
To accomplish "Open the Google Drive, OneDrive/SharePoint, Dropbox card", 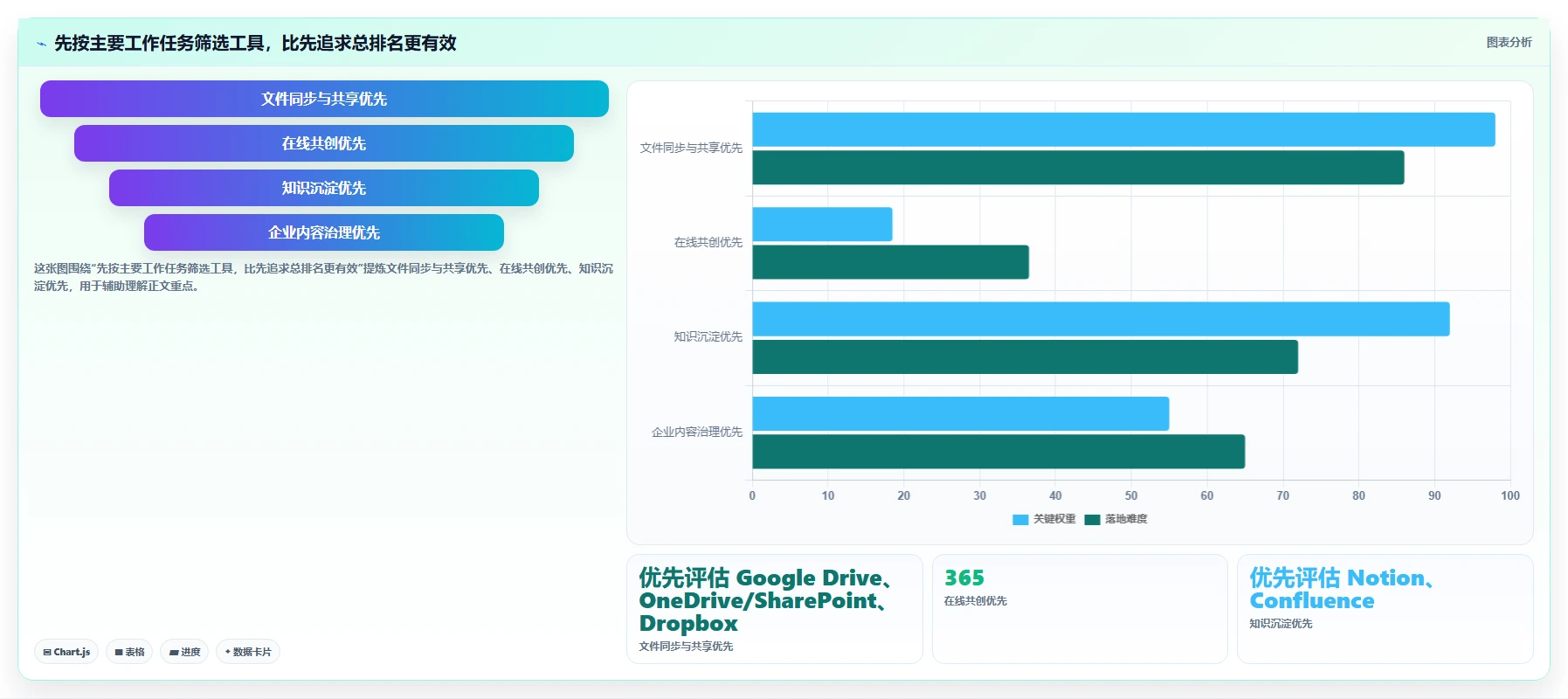I will pos(774,609).
